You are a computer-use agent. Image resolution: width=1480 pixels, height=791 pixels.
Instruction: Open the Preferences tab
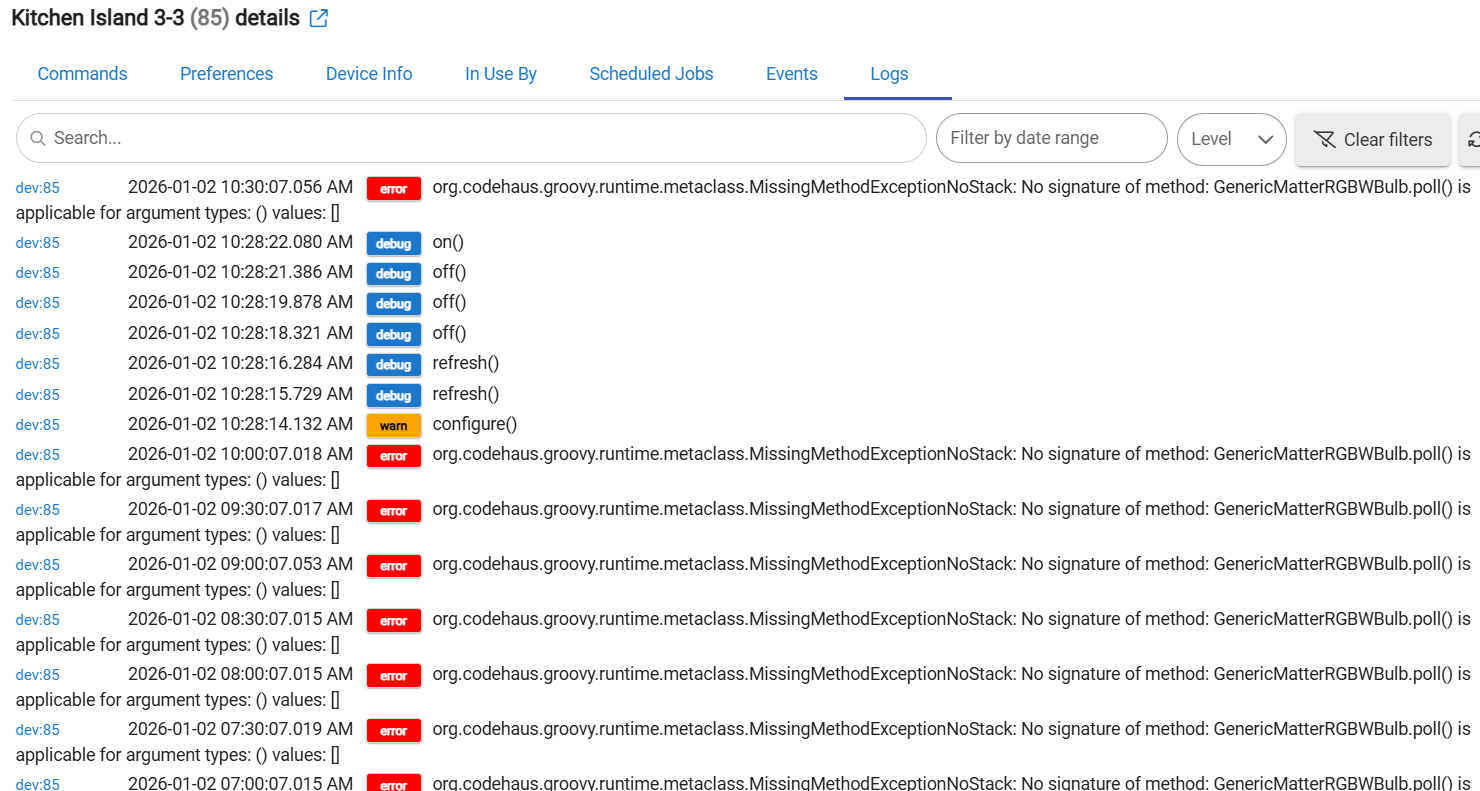(x=226, y=74)
